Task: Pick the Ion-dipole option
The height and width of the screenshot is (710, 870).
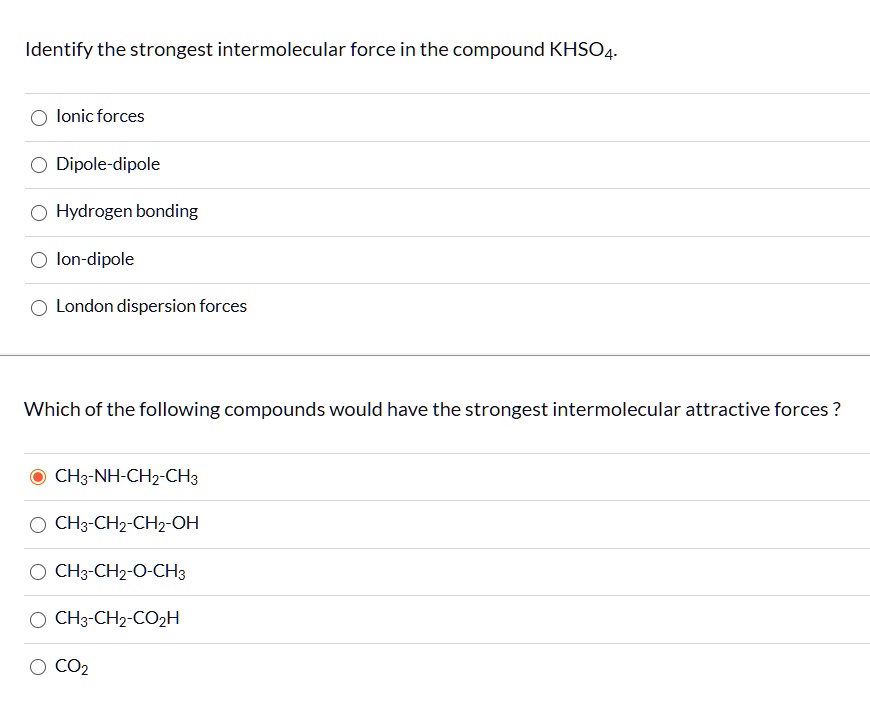Action: coord(38,259)
